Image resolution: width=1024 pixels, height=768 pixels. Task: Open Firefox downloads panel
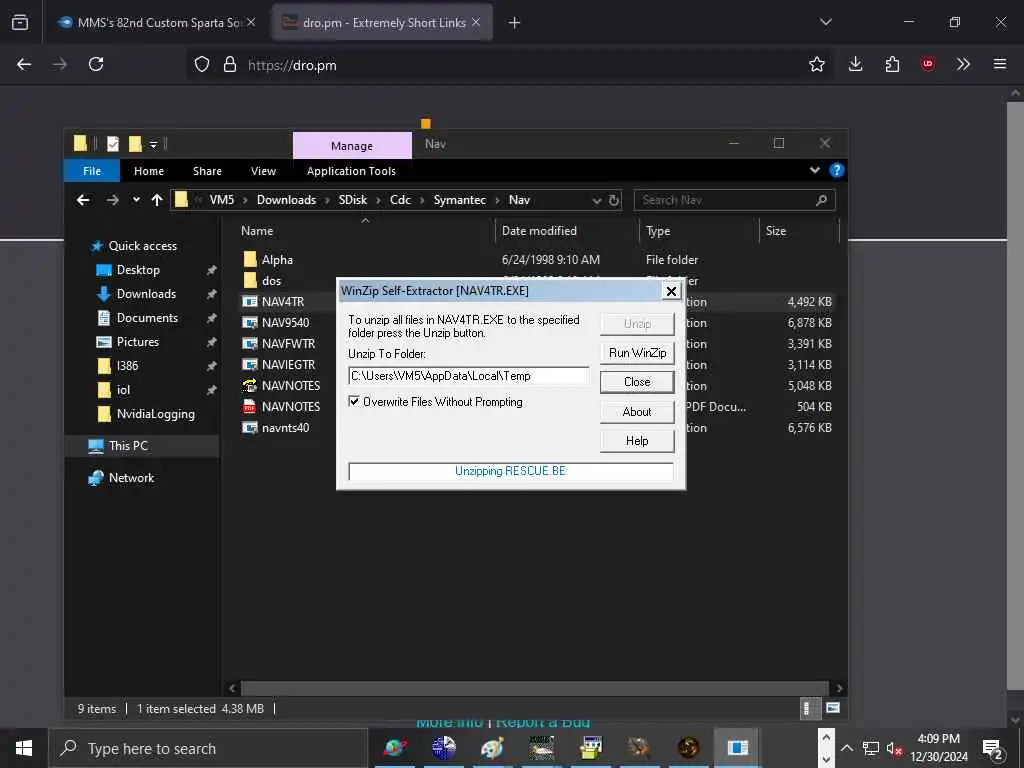click(855, 64)
